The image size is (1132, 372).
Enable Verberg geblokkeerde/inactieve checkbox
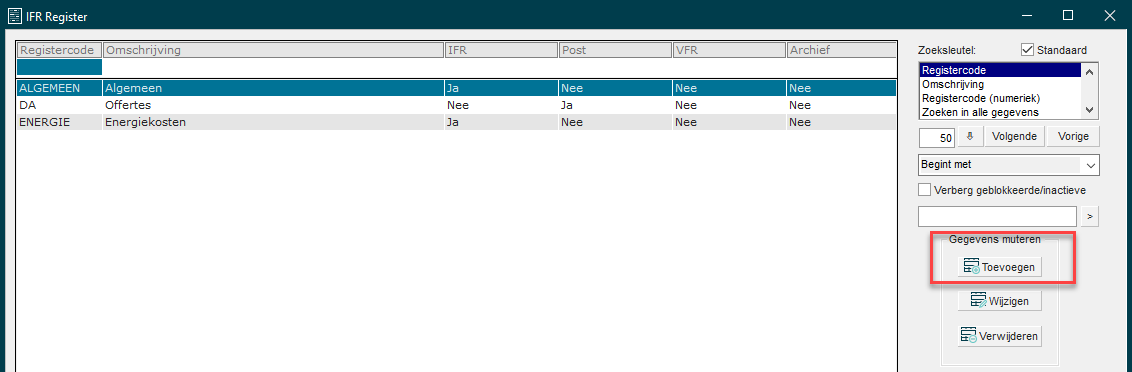[x=924, y=190]
